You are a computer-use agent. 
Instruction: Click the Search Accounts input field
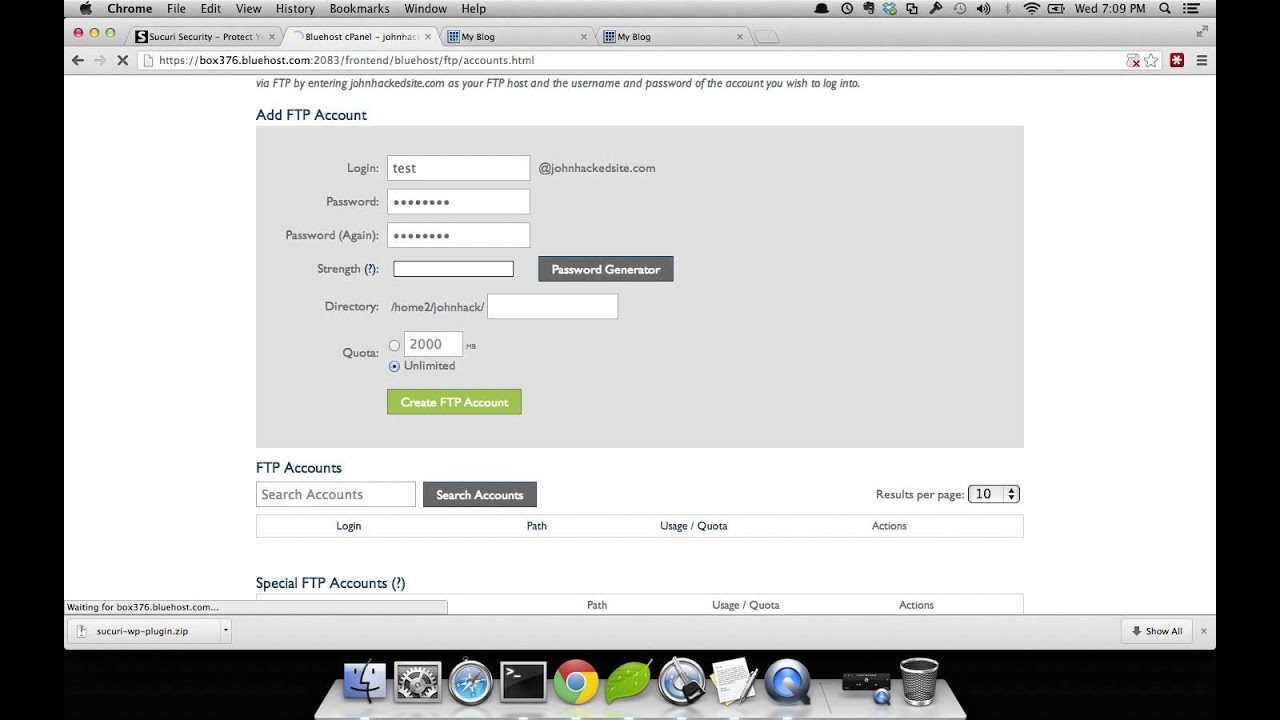336,494
